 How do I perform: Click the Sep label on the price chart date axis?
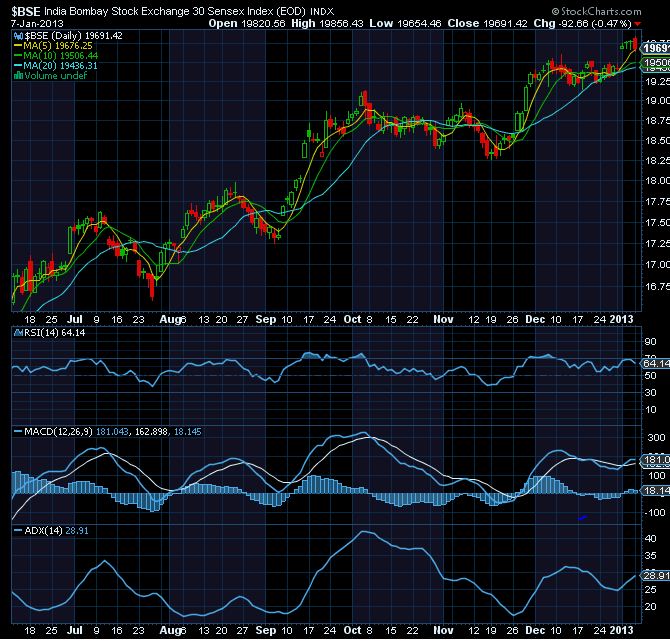tap(266, 319)
